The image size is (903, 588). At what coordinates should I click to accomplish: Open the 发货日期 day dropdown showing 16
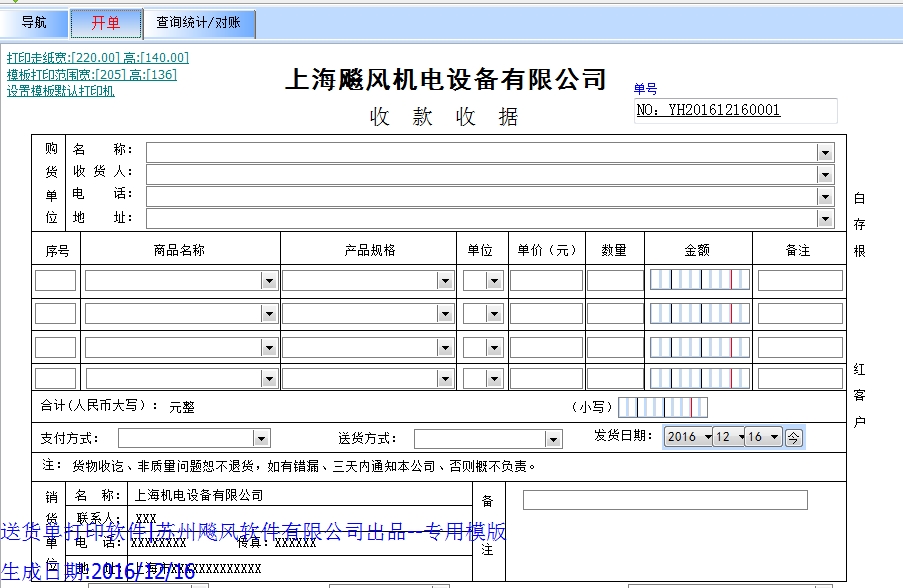pos(775,437)
